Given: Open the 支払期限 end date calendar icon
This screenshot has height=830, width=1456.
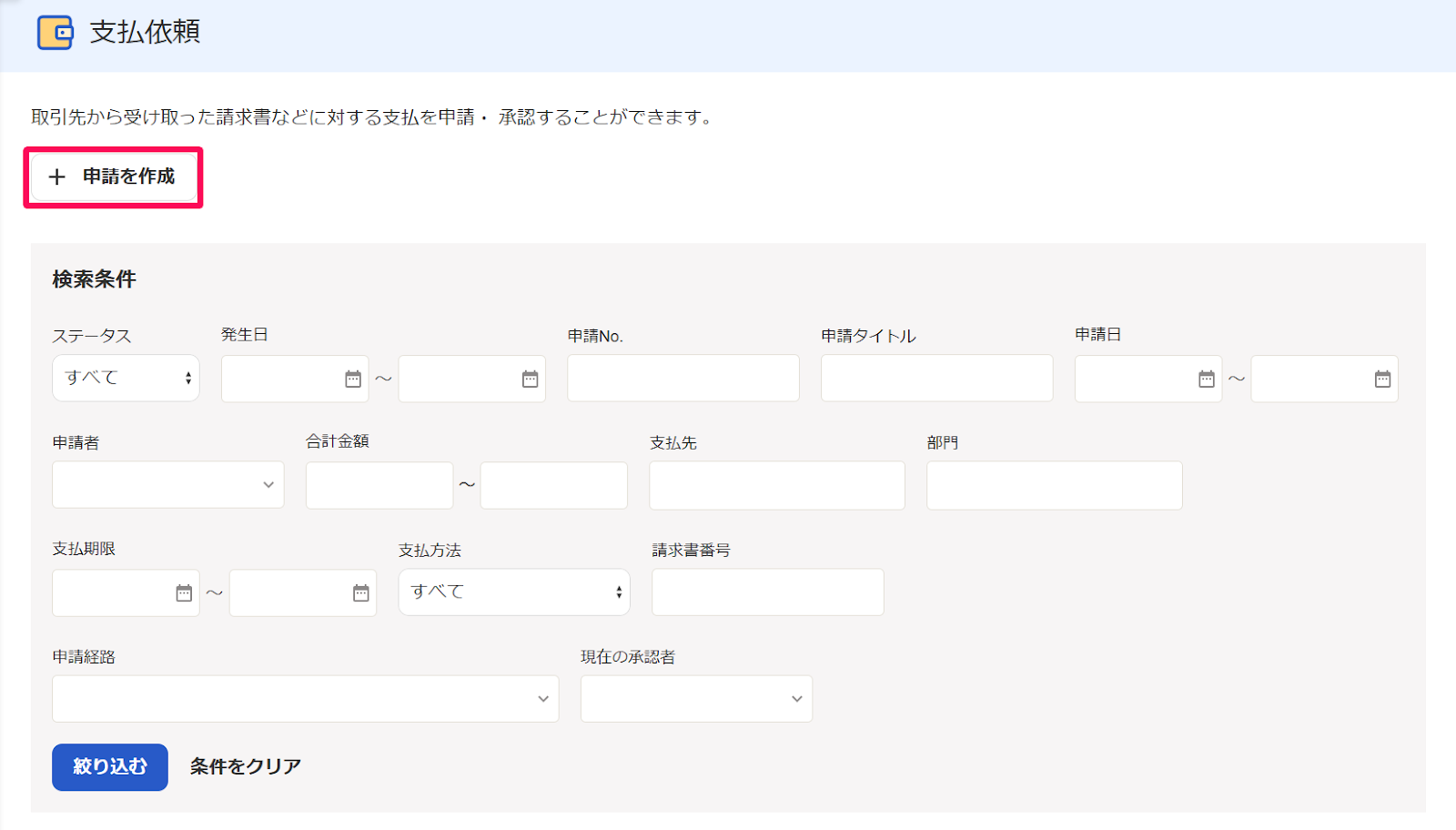Looking at the screenshot, I should pos(361,593).
